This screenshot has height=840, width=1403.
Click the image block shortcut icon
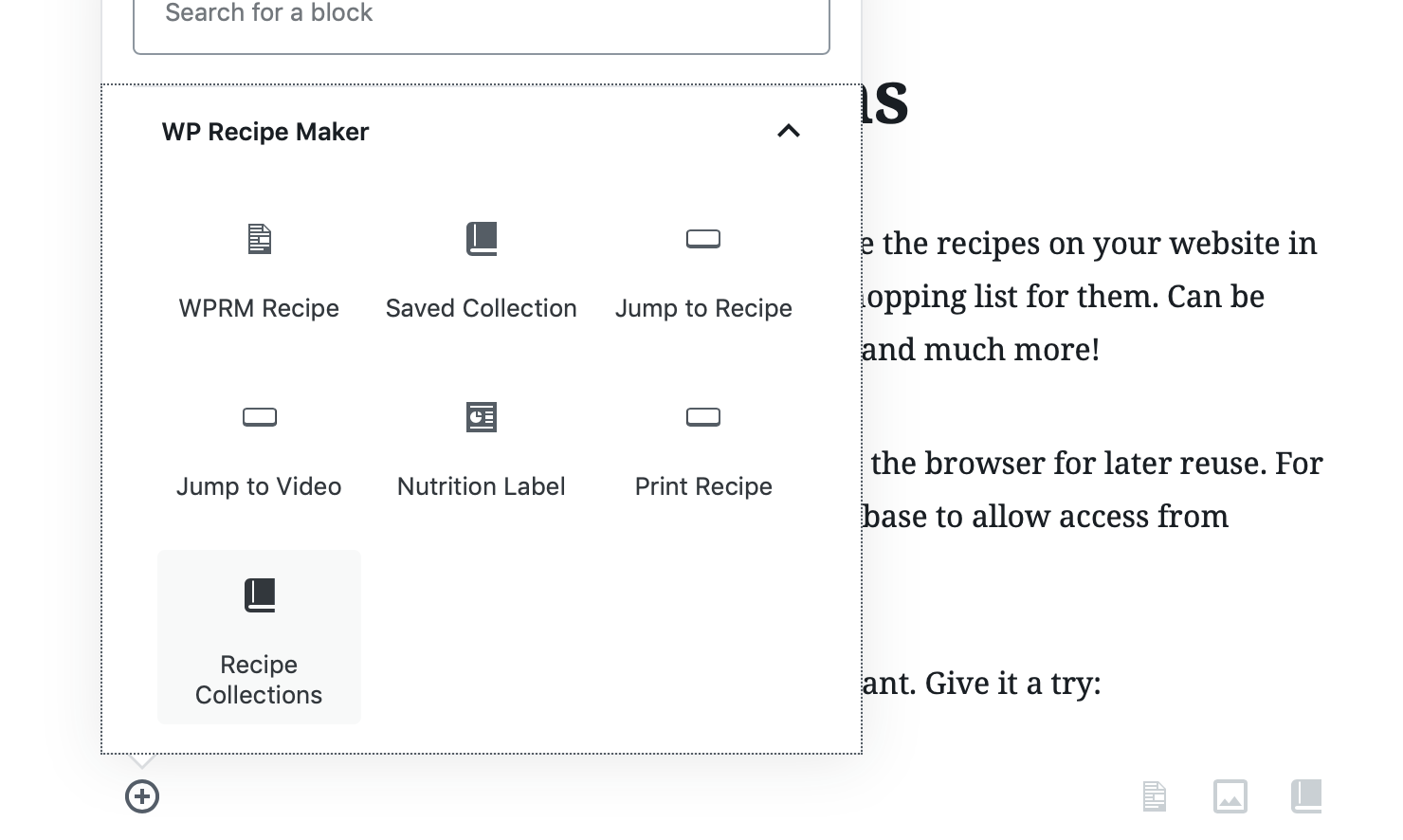coord(1230,796)
